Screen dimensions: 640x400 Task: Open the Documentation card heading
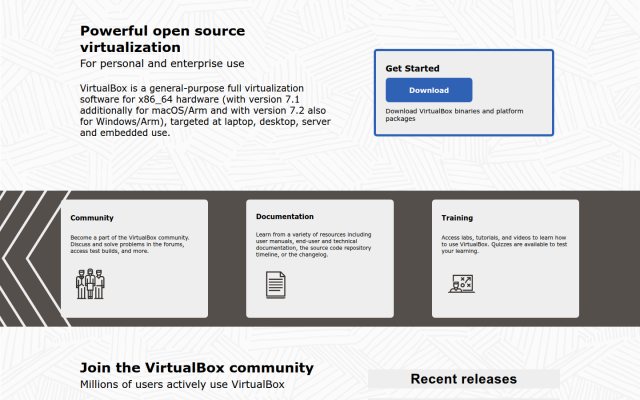[x=285, y=217]
